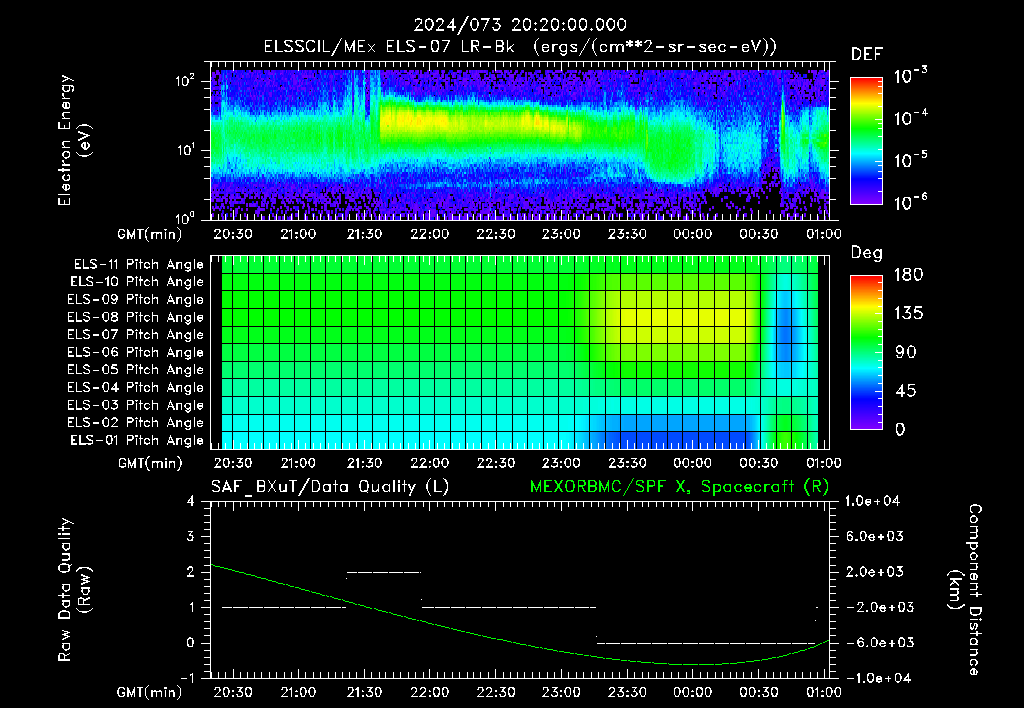Click 00:30 tick label under bottom panel
The width and height of the screenshot is (1024, 708).
(758, 692)
